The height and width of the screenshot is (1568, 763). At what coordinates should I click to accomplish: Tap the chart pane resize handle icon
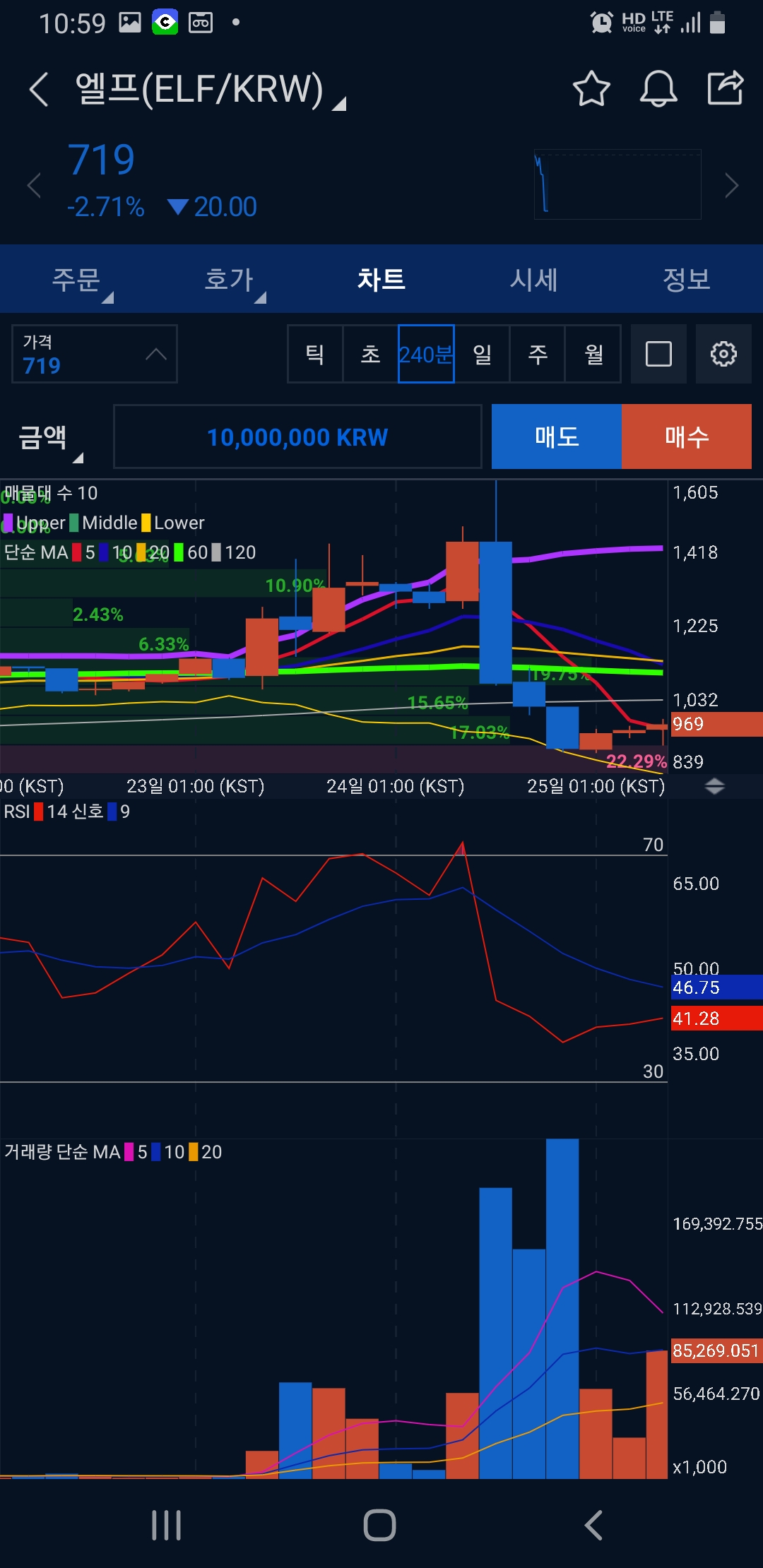click(x=715, y=786)
